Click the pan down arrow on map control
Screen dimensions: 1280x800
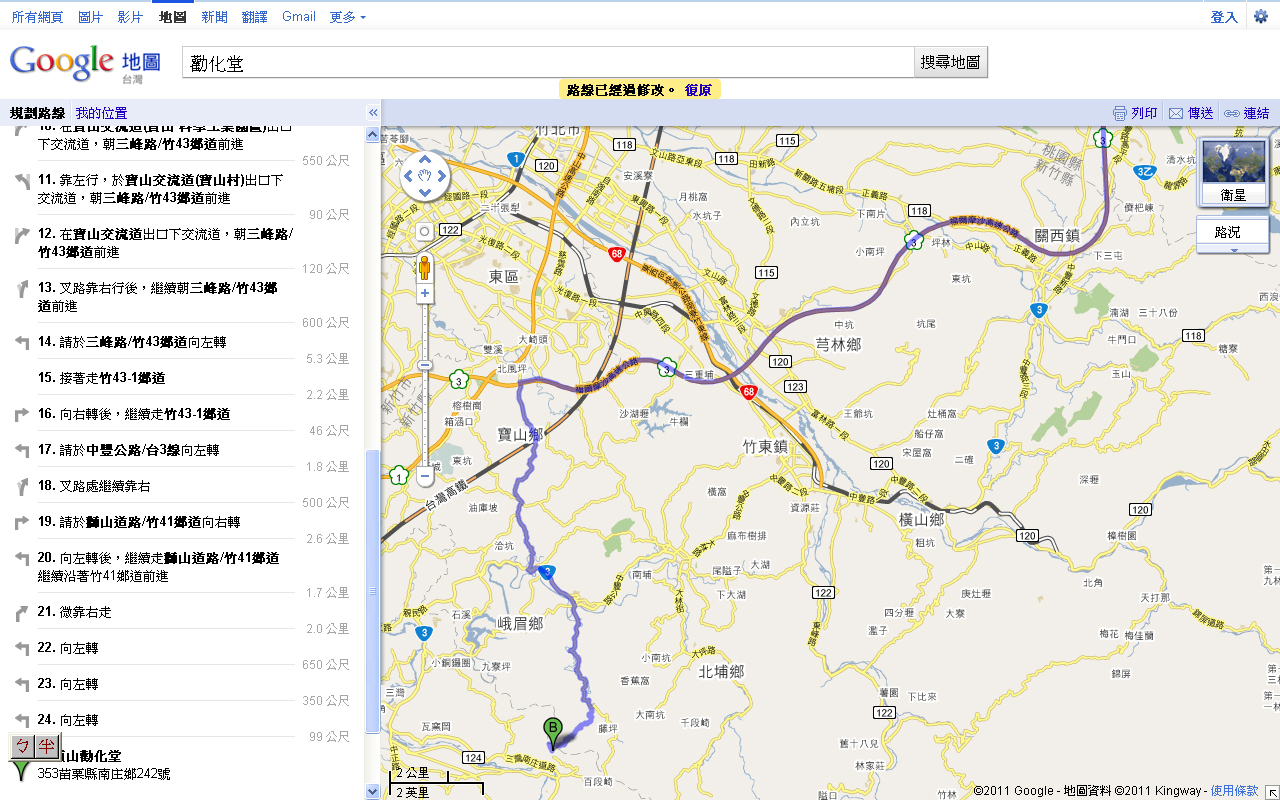[x=425, y=195]
